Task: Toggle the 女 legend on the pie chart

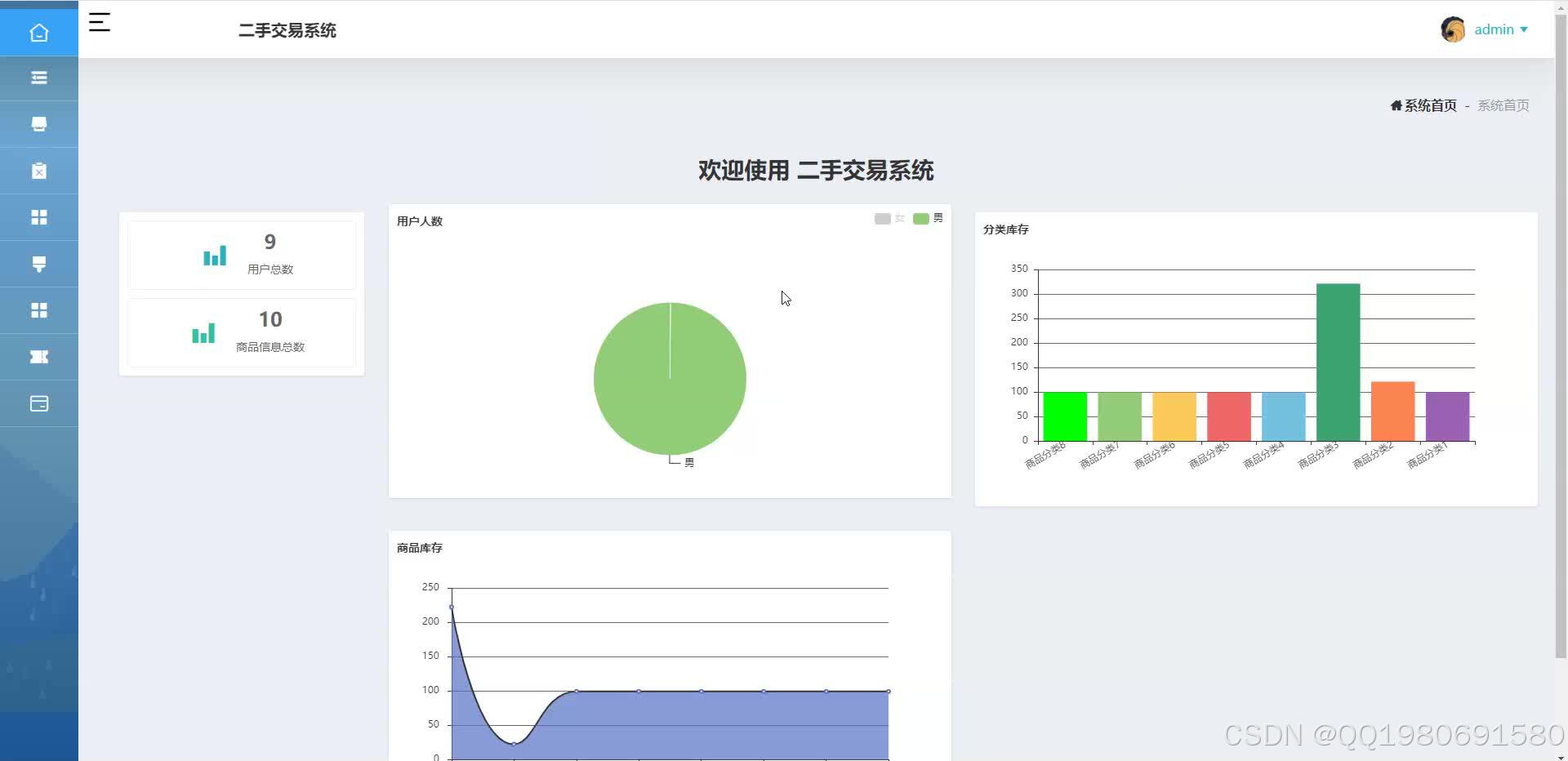Action: 889,219
